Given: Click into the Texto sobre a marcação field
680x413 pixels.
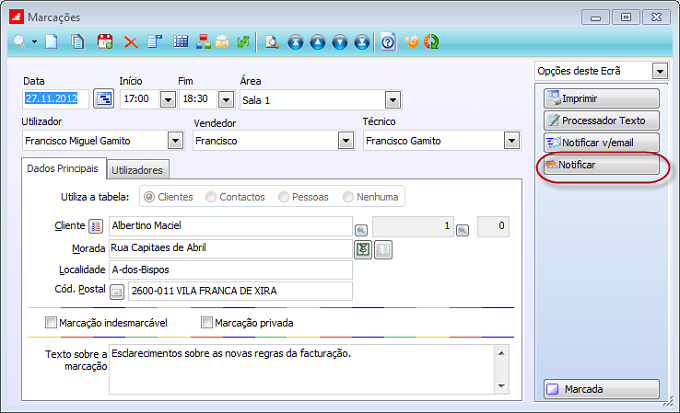Looking at the screenshot, I should (300, 368).
